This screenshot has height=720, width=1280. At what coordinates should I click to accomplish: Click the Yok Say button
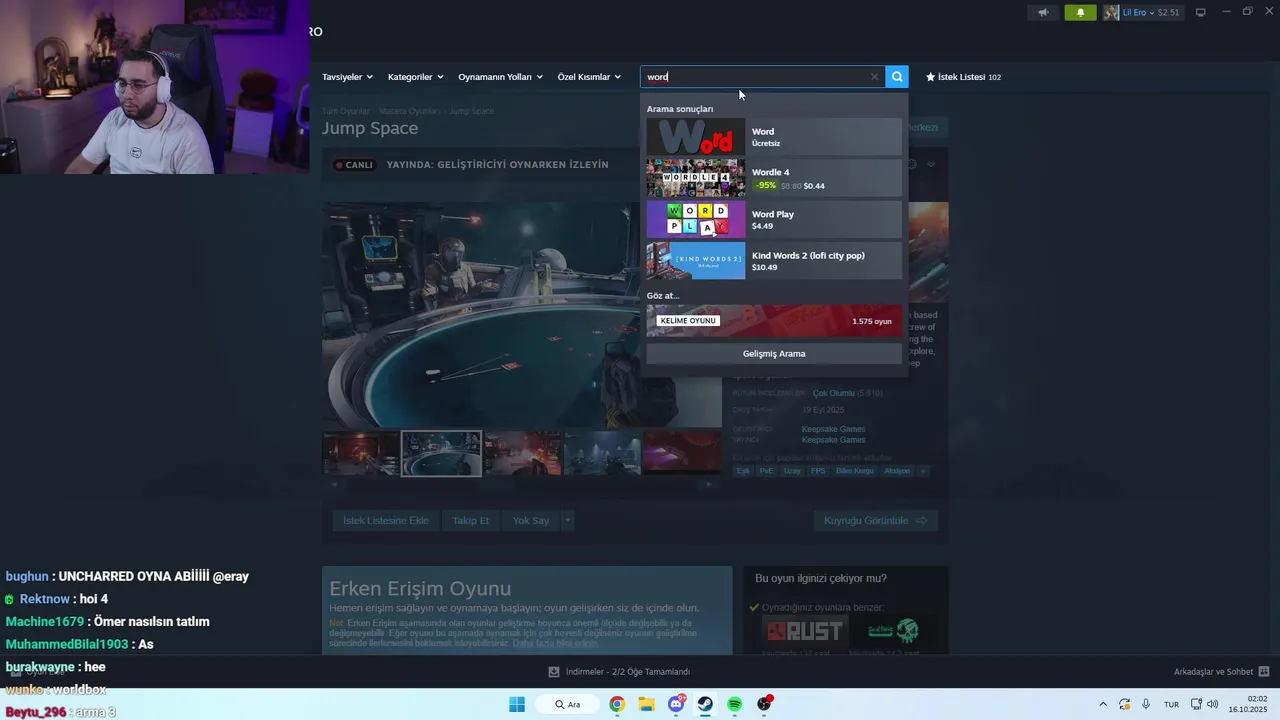[x=531, y=520]
